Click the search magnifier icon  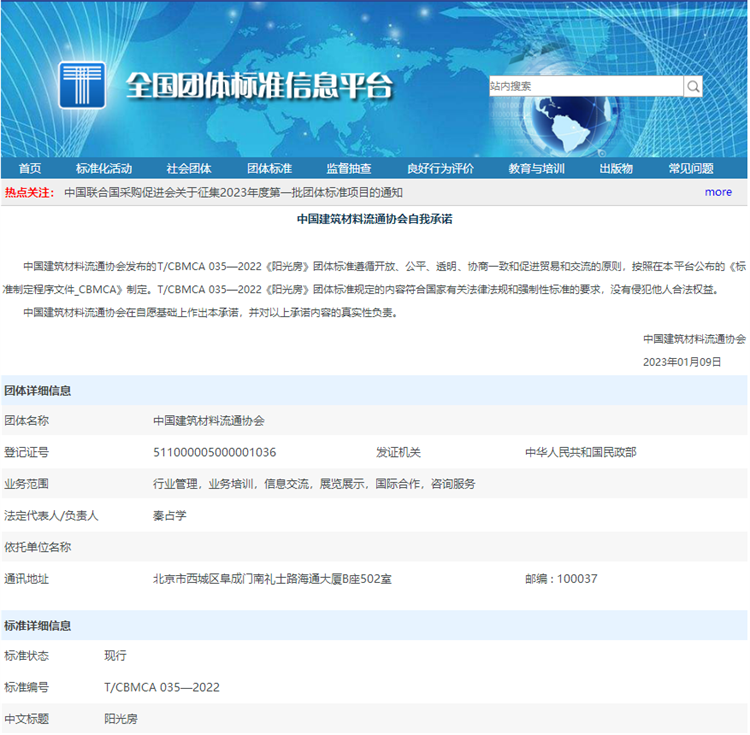[693, 87]
